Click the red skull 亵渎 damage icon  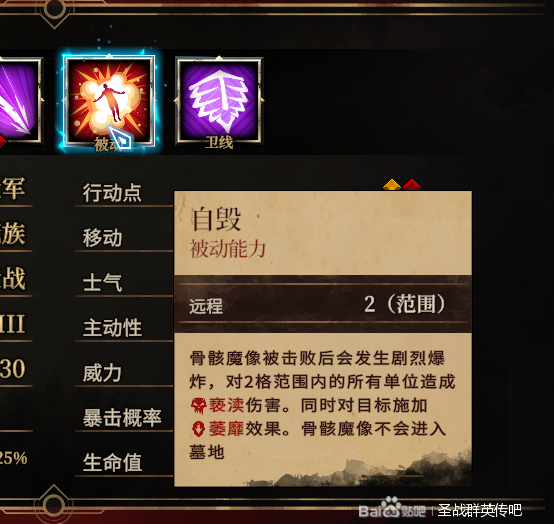[199, 405]
